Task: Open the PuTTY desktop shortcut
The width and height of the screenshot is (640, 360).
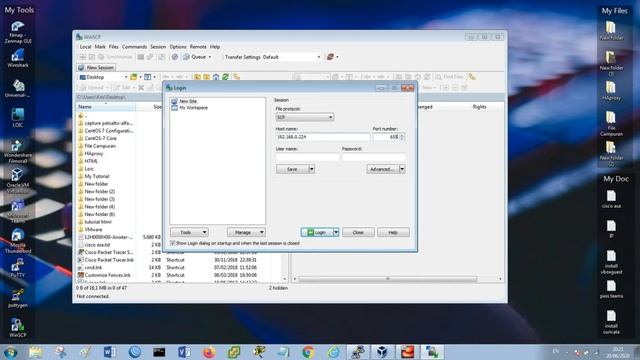Action: coord(18,268)
